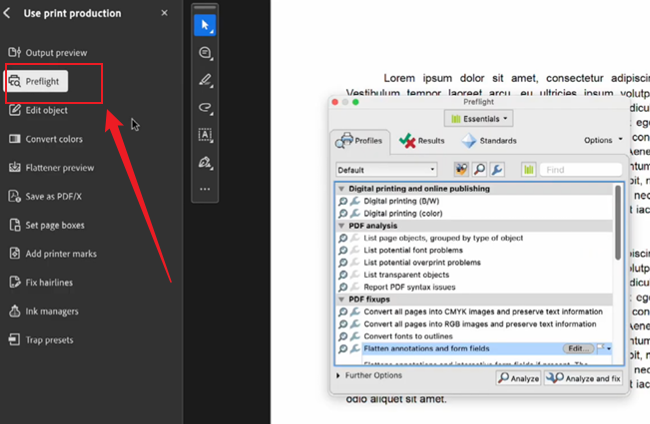The image size is (650, 424).
Task: Click the Preflight profile list scrollbar
Action: (618, 223)
